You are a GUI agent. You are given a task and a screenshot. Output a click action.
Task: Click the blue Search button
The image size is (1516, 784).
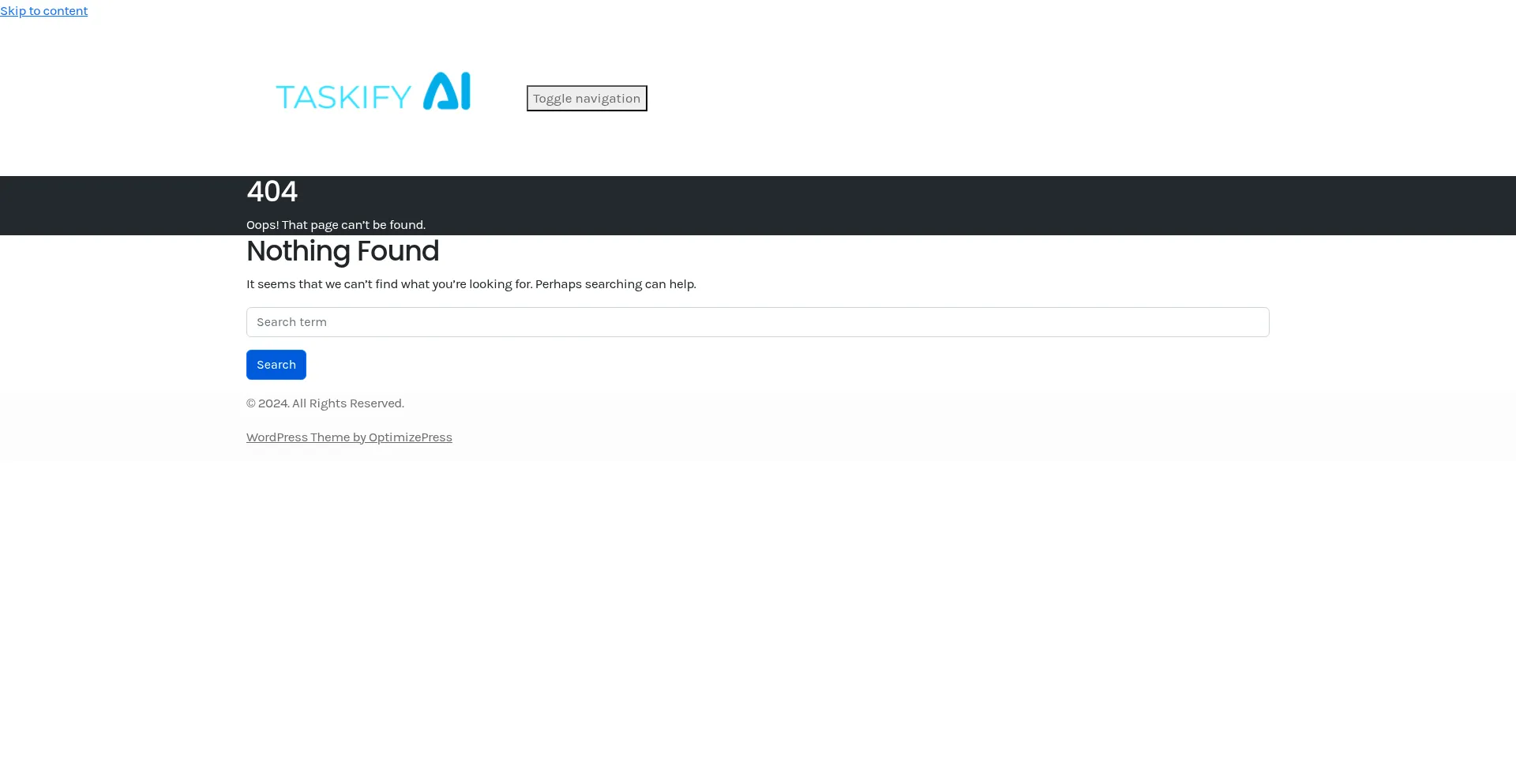coord(276,365)
